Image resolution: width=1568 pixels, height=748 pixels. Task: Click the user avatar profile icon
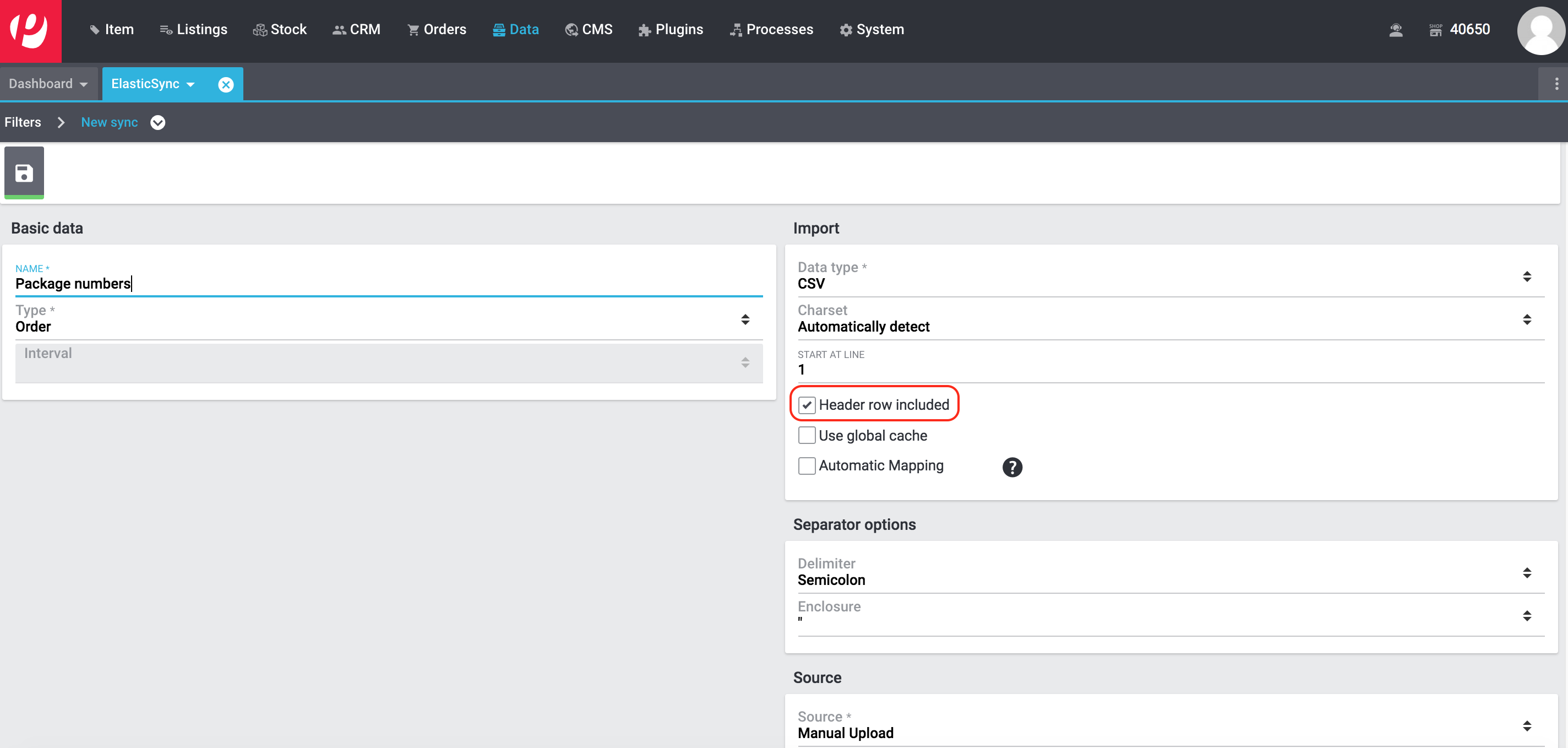1540,31
